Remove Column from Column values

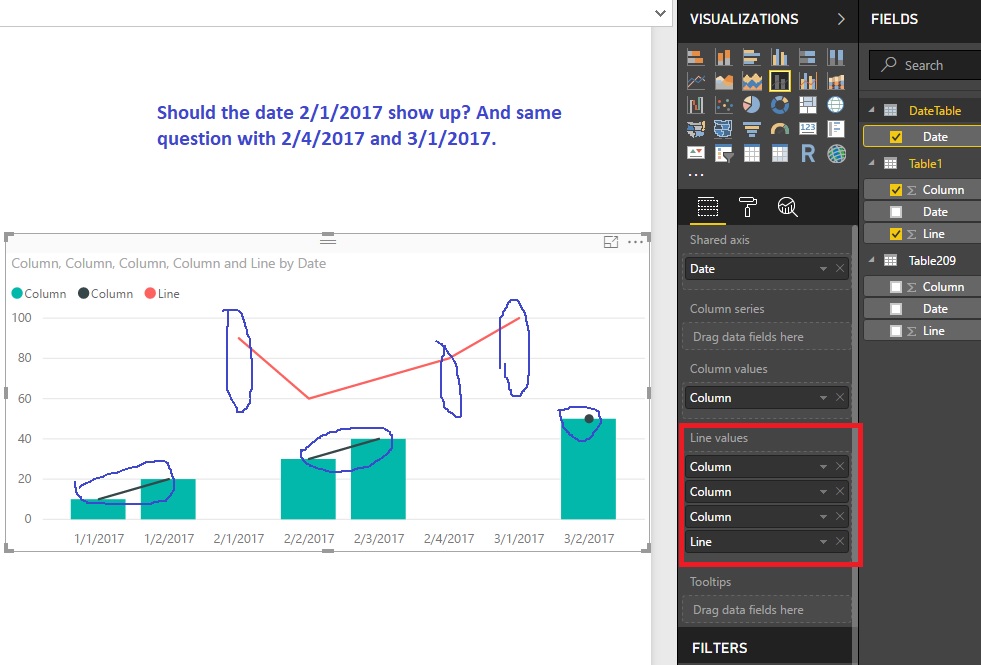[840, 398]
